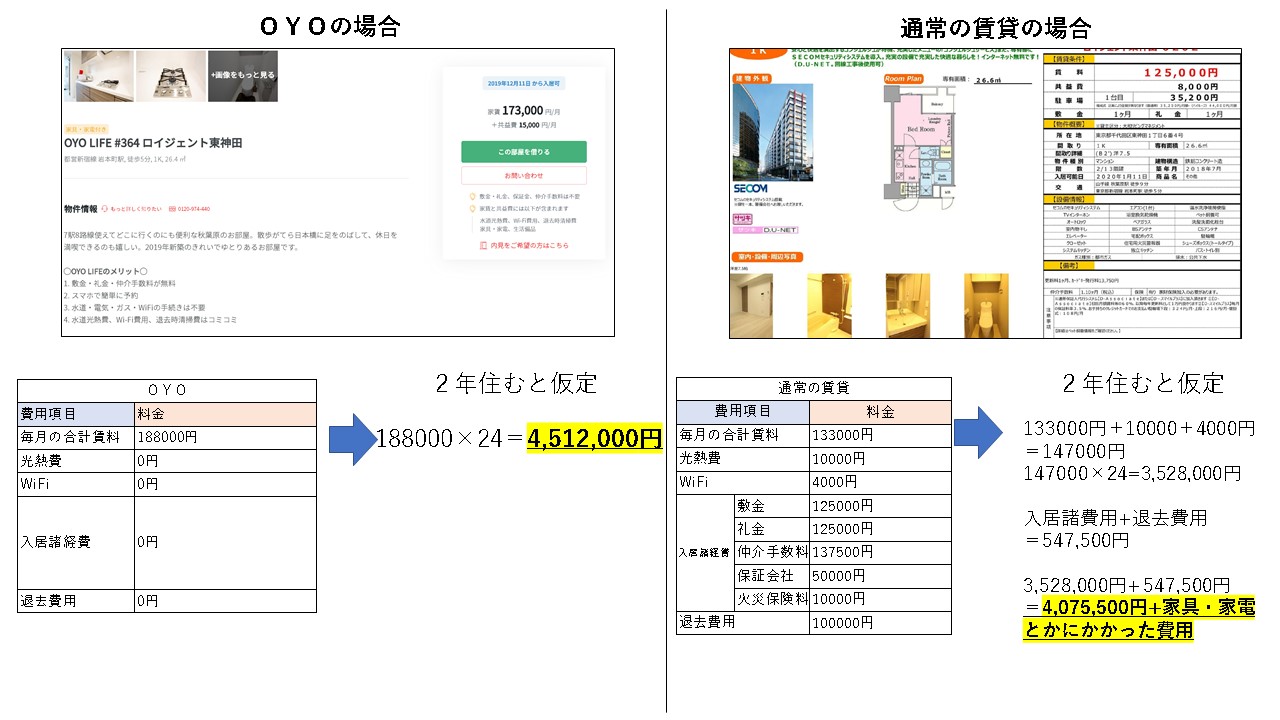Screen dimensions: 1280x720
Task: Select the kitchen counter photo thumbnail
Action: click(99, 75)
